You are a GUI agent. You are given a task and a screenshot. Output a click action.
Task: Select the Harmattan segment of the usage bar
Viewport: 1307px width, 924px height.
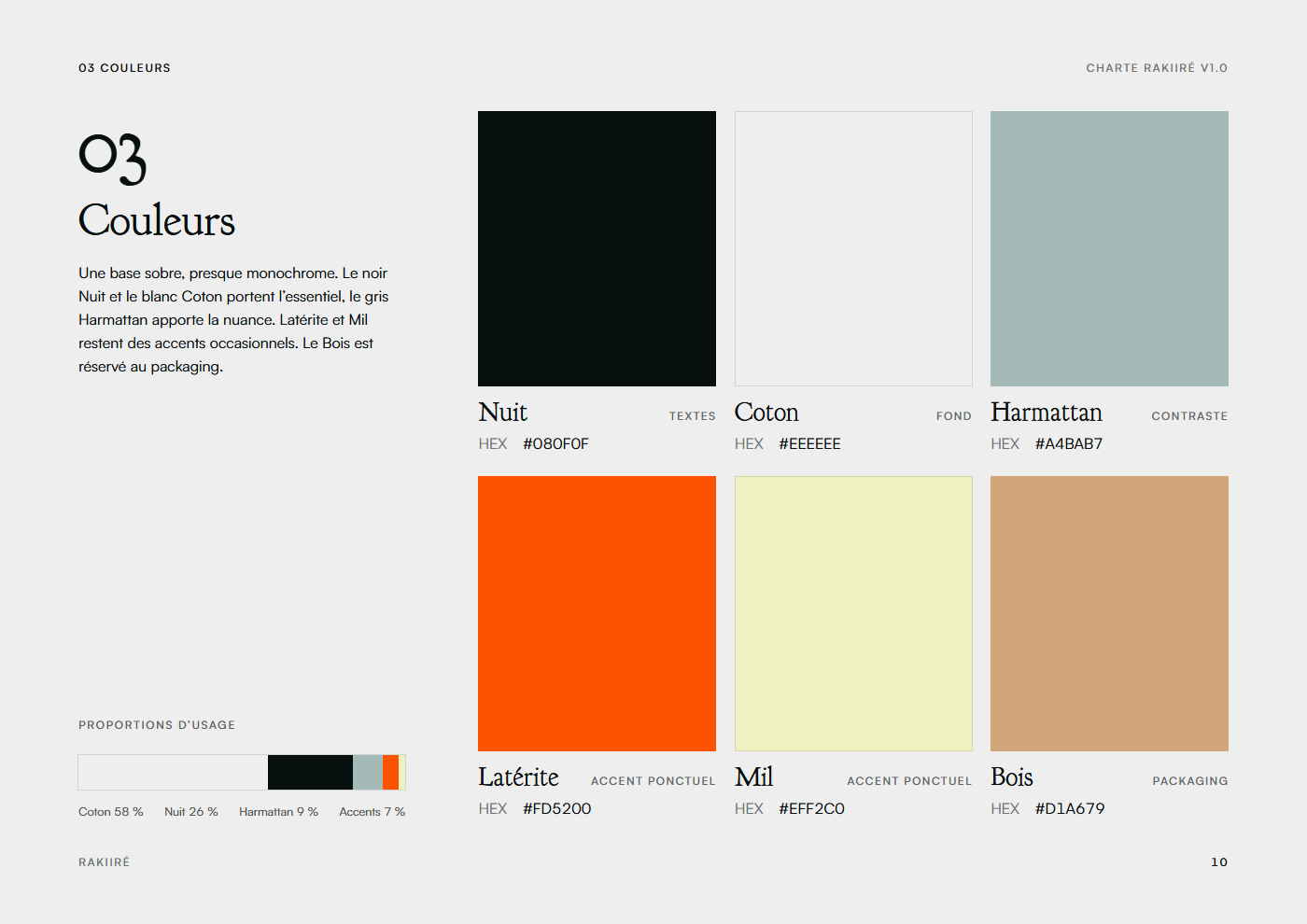[368, 773]
